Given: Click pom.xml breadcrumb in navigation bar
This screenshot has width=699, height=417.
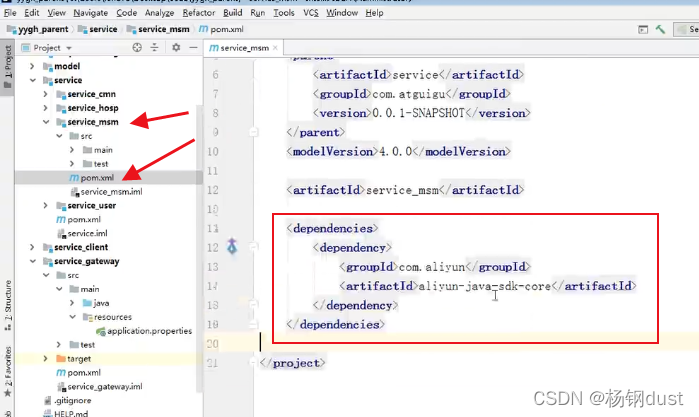Looking at the screenshot, I should 221,29.
